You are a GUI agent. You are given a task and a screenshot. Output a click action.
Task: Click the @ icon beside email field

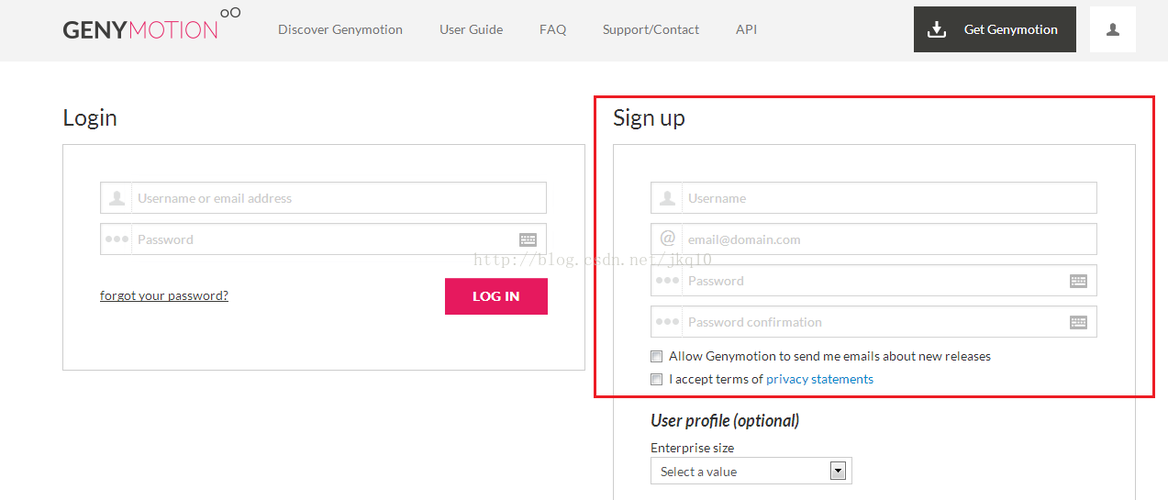click(667, 239)
